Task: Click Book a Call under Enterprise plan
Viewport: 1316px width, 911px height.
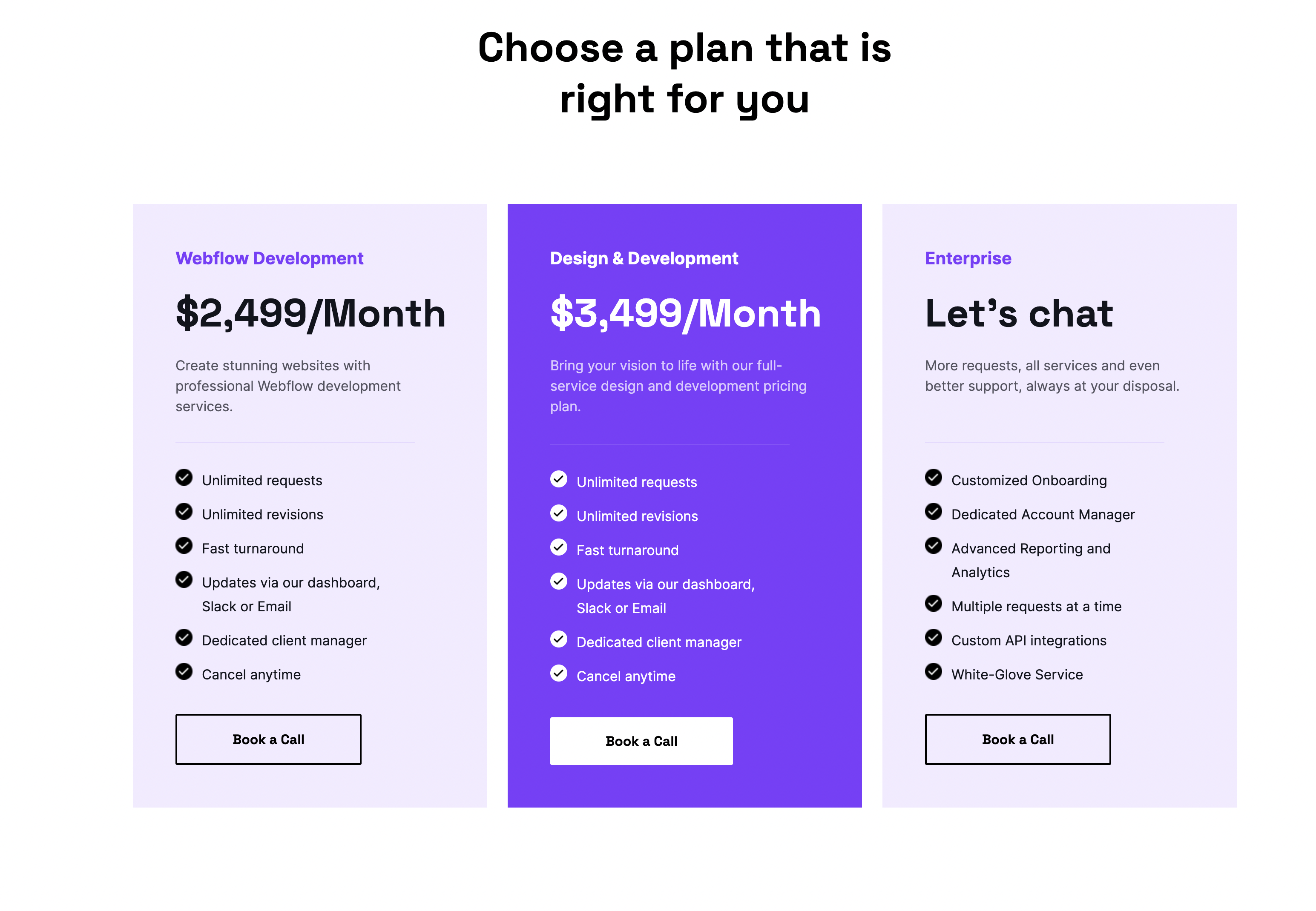Action: [x=1017, y=739]
